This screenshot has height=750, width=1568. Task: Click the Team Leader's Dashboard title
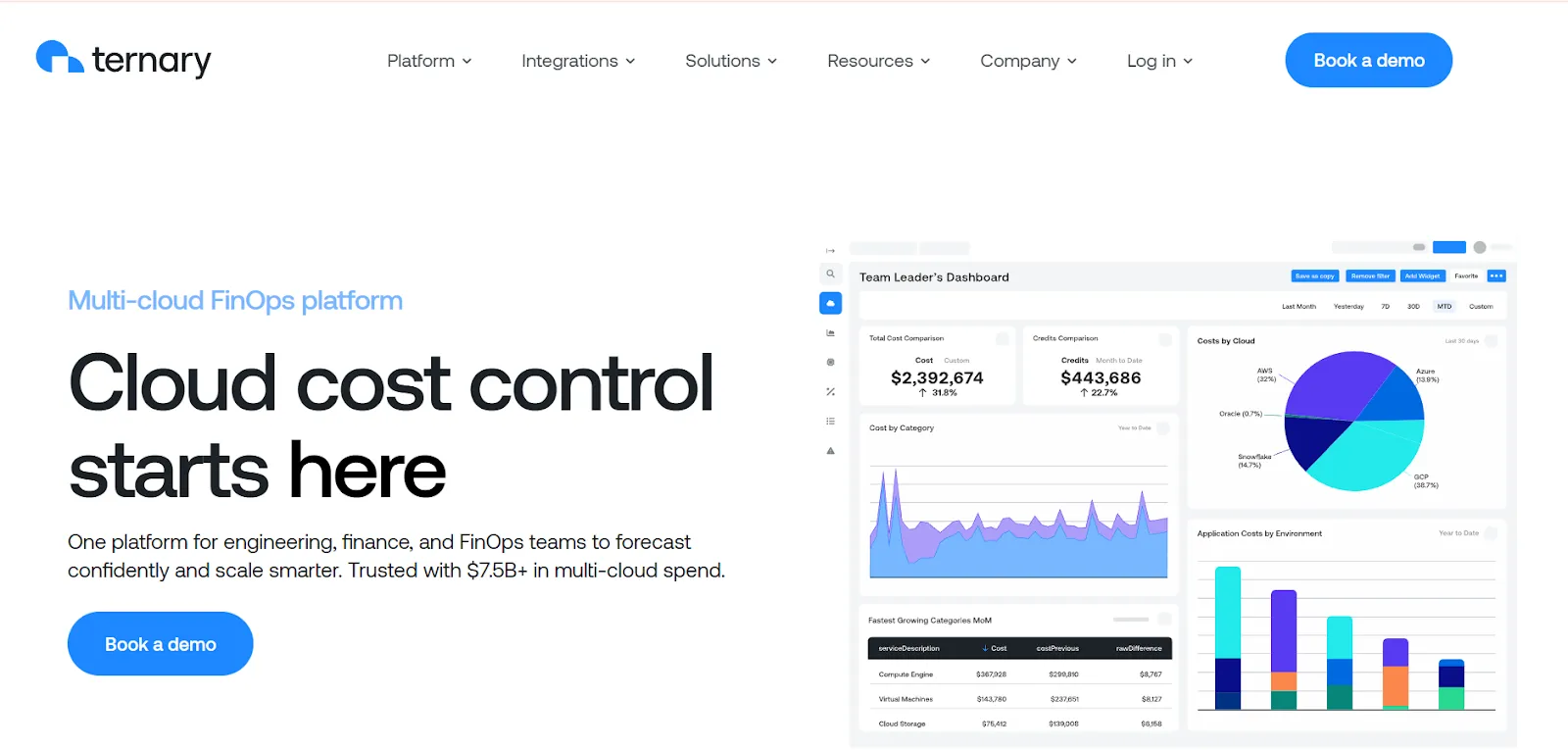(934, 277)
